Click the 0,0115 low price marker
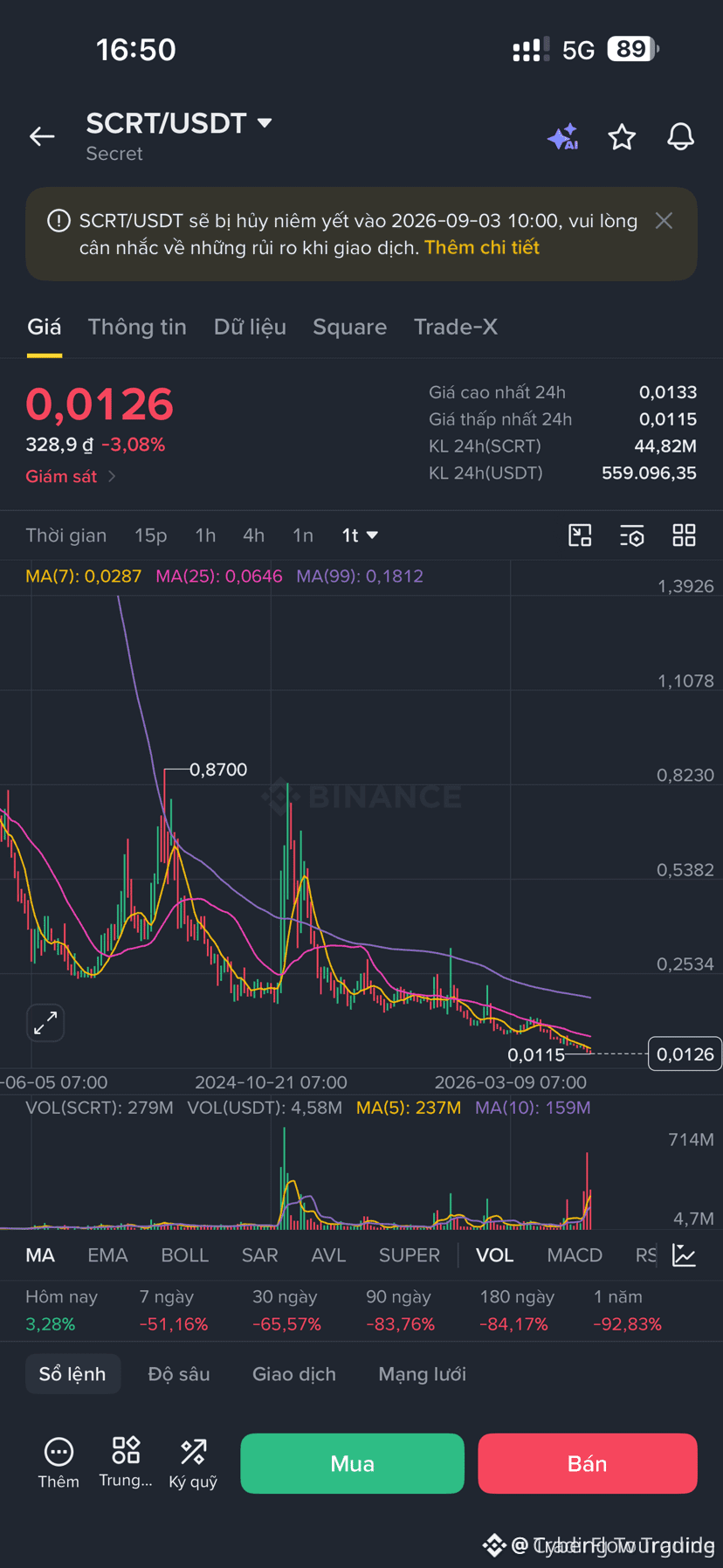The width and height of the screenshot is (723, 1568). 536,1055
